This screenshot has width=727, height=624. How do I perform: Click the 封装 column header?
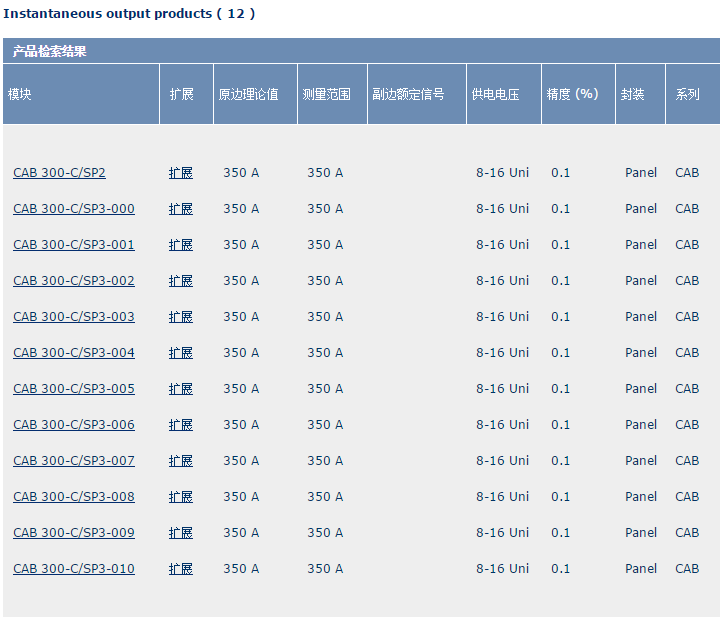(x=632, y=94)
